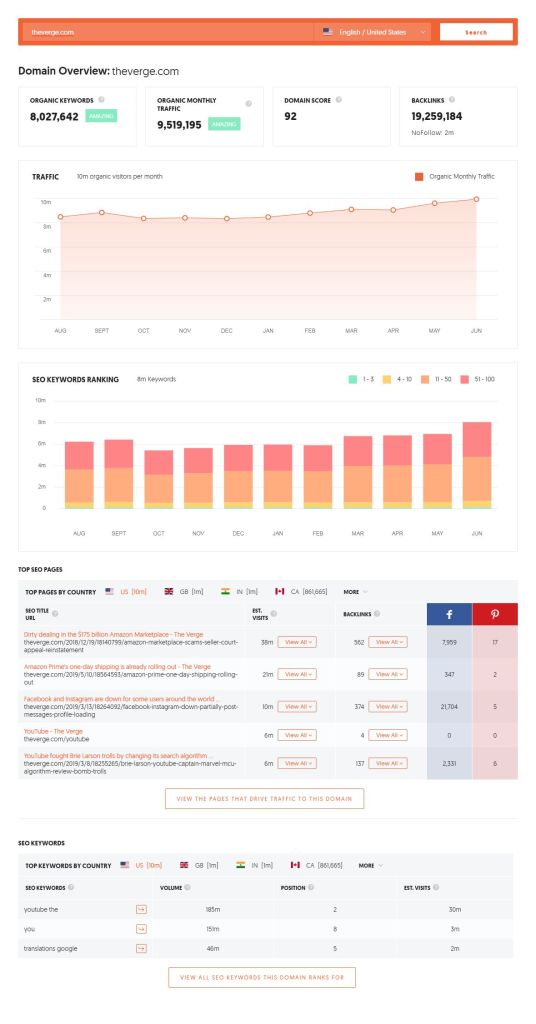Select IN tab in Top Pages by Country
Screen dimensions: 536x1024
point(240,592)
